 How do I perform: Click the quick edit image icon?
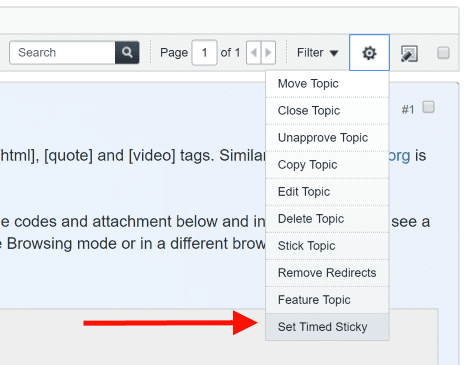[409, 53]
